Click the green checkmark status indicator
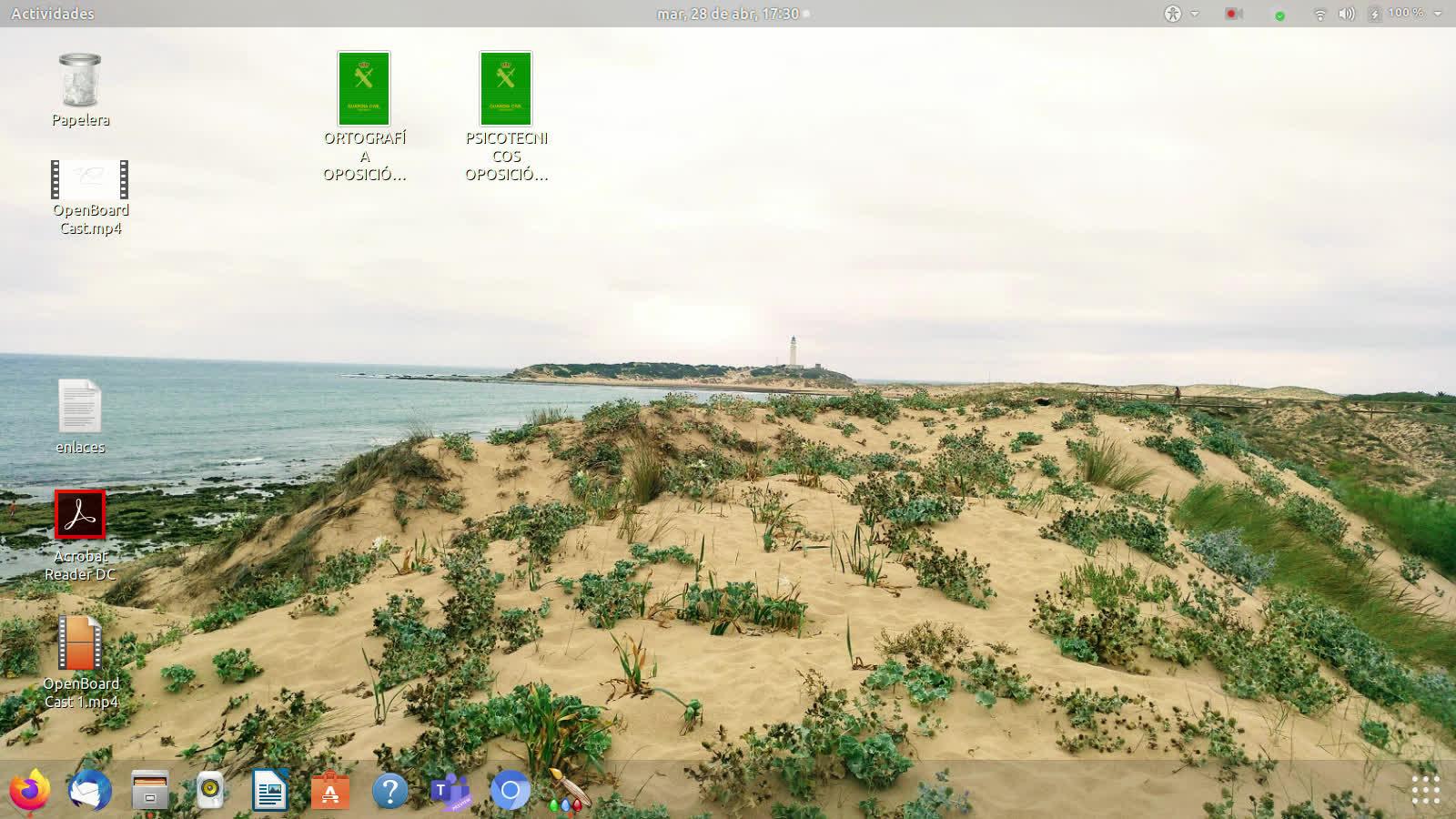 [x=1280, y=15]
